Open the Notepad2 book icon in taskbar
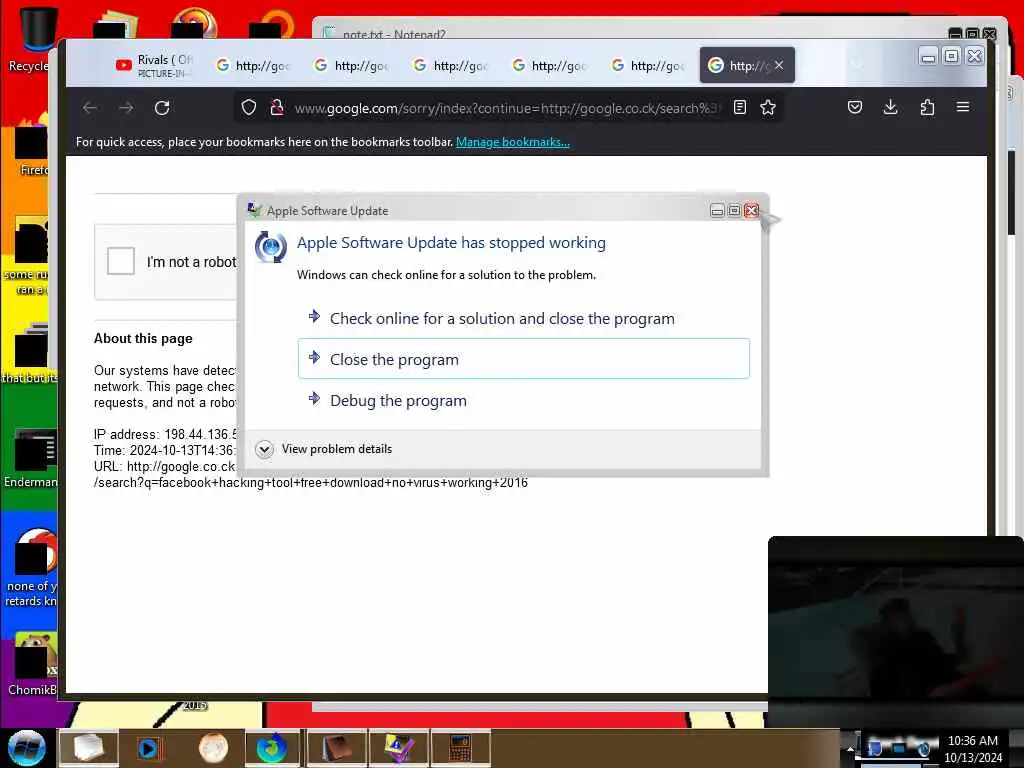This screenshot has width=1024, height=768. (x=336, y=748)
